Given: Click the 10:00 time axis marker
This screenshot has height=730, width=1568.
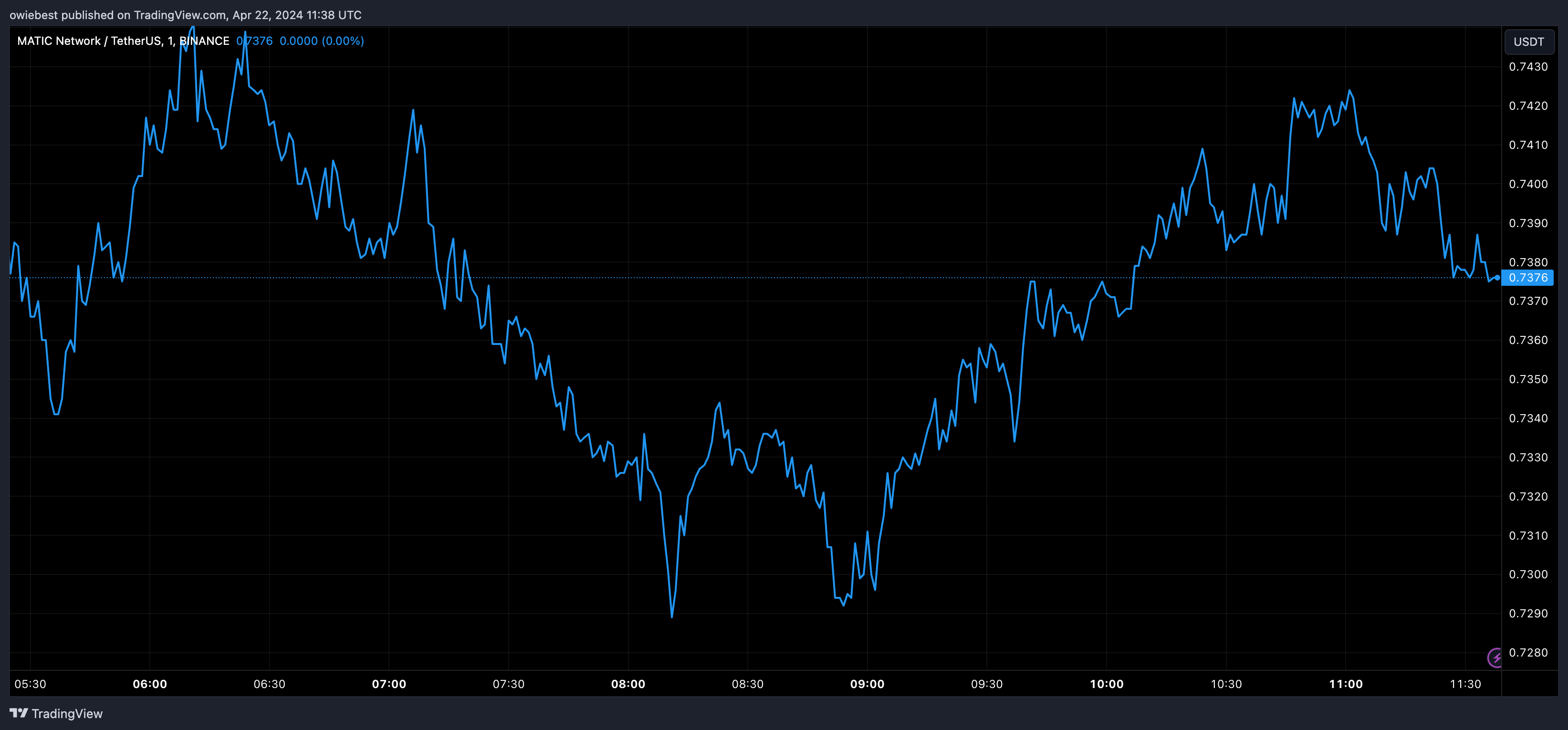Looking at the screenshot, I should [x=1106, y=684].
